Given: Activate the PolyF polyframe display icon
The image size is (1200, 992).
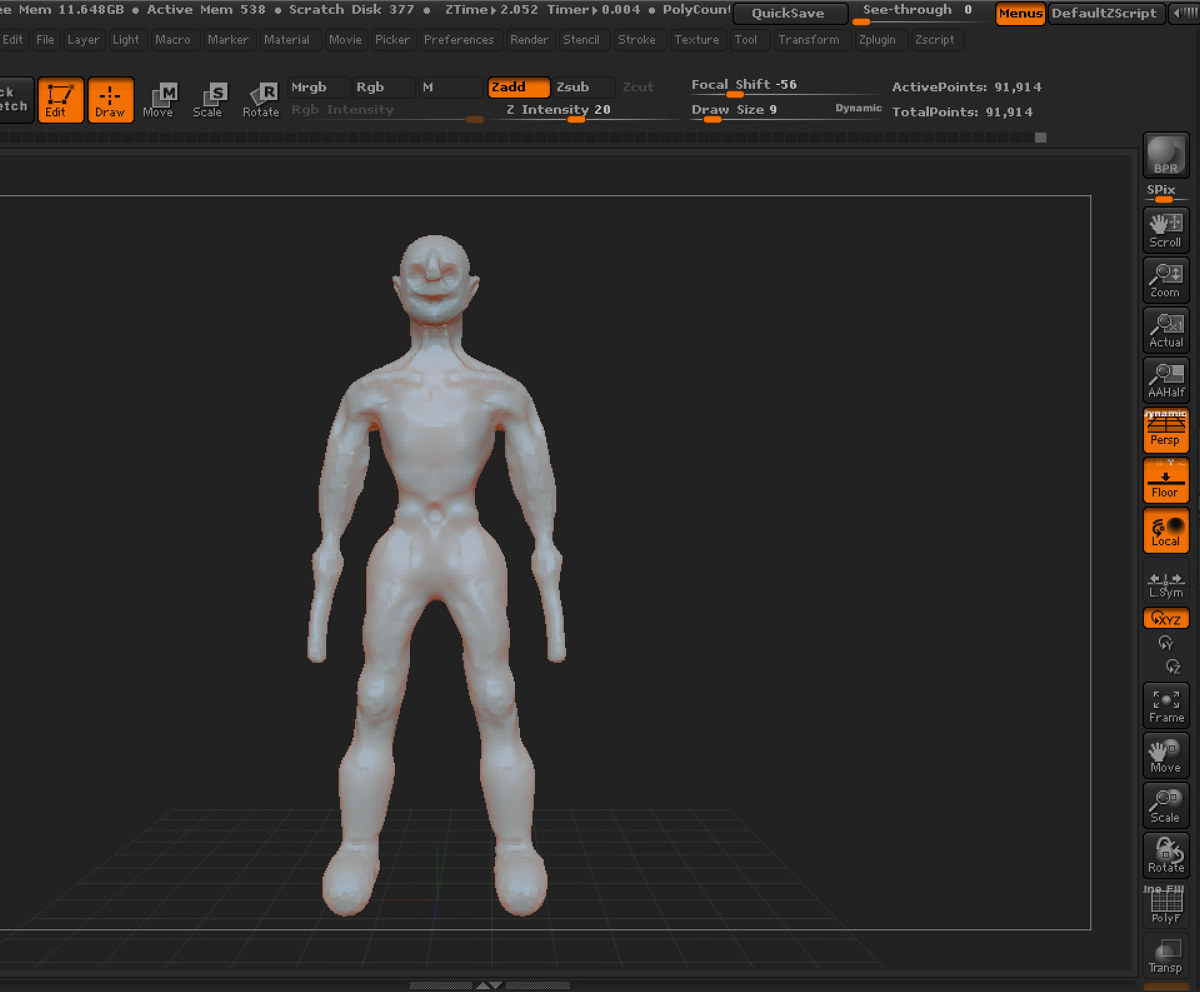Looking at the screenshot, I should [1165, 906].
